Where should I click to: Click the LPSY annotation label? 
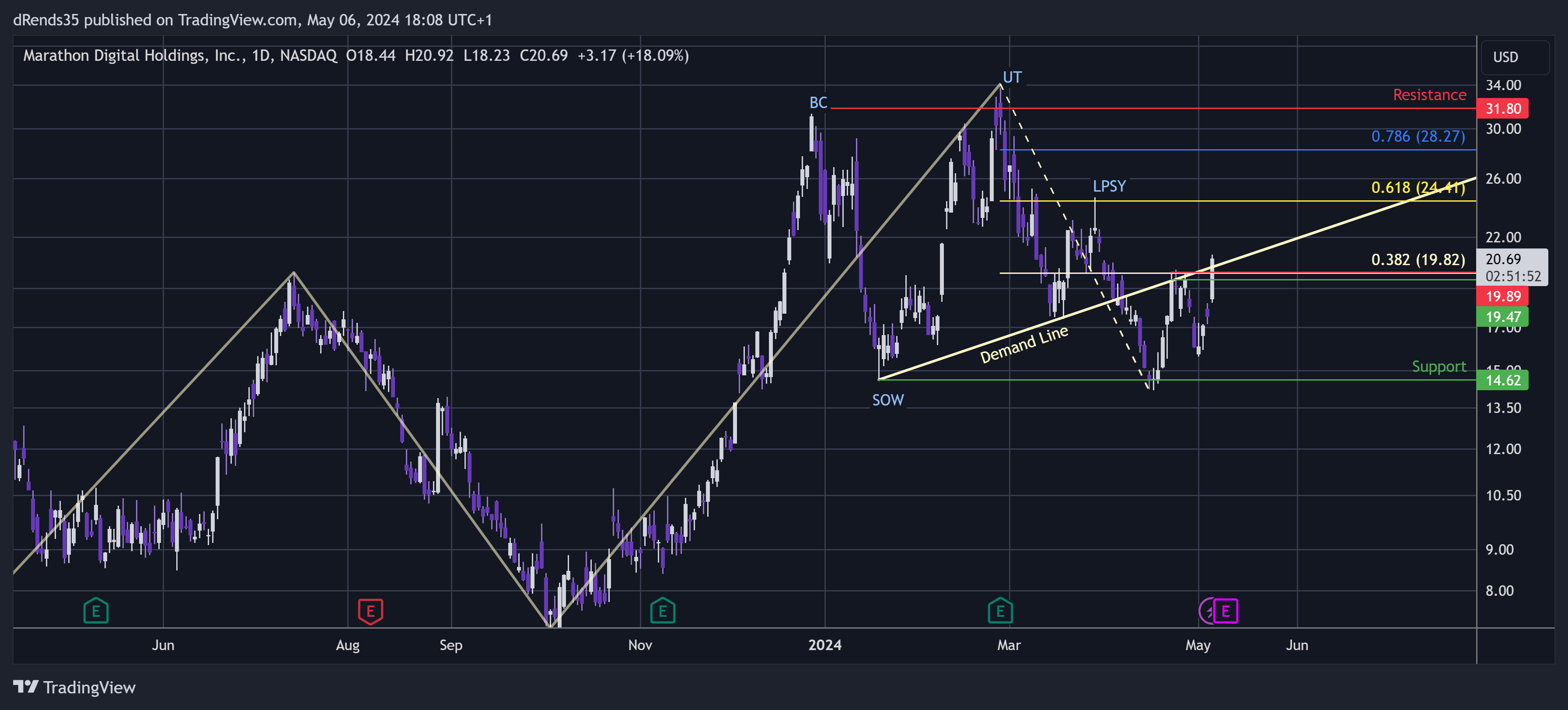(x=1109, y=186)
